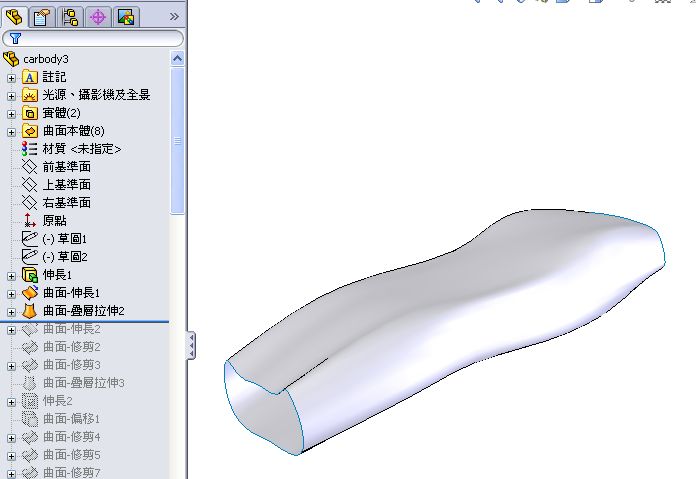
Task: Select the rolled-back 曲面-修剪3 feature
Action: click(71, 365)
